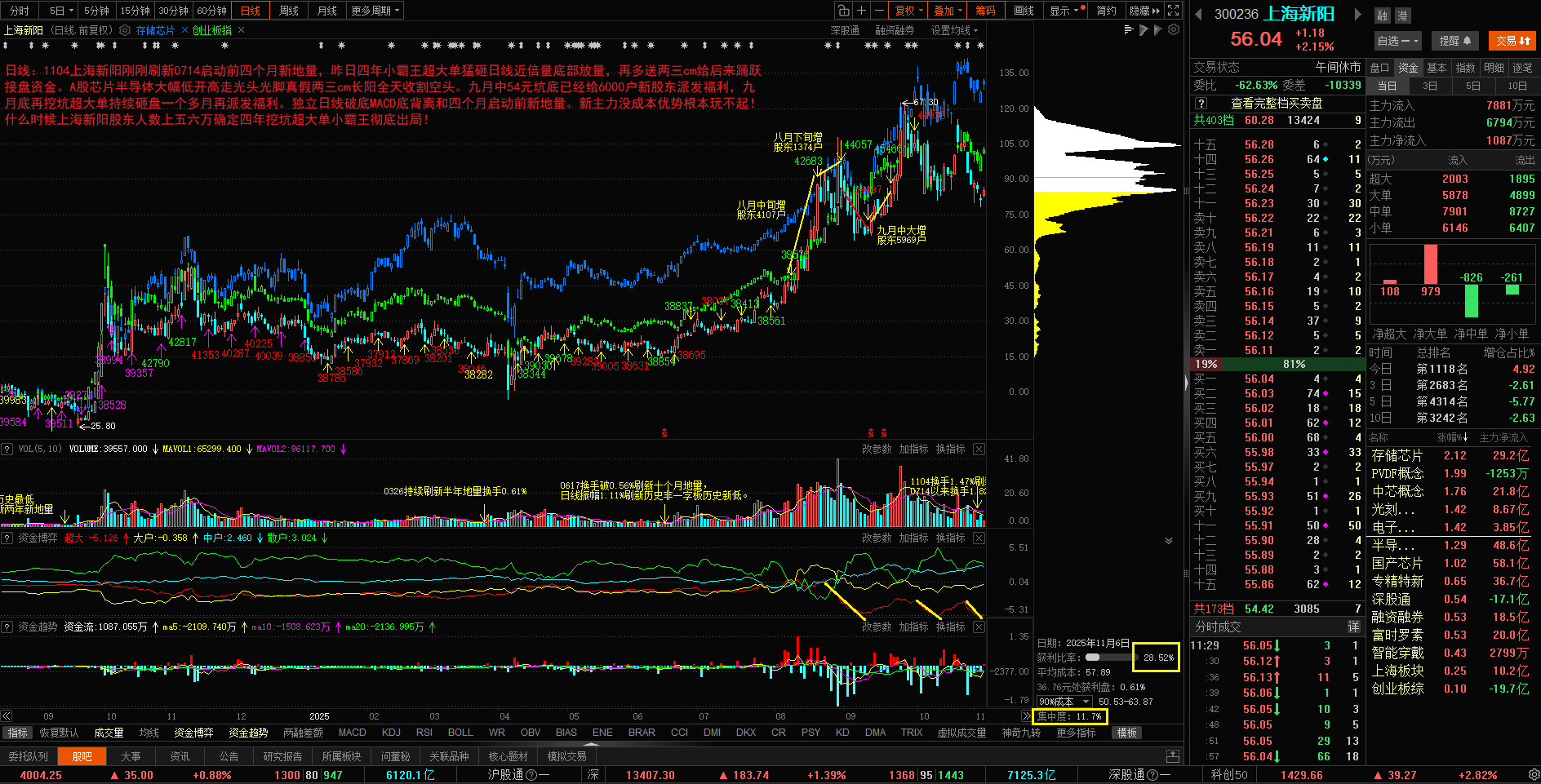
Task: Toggle 恢复默认 to restore default indicators
Action: pos(59,733)
